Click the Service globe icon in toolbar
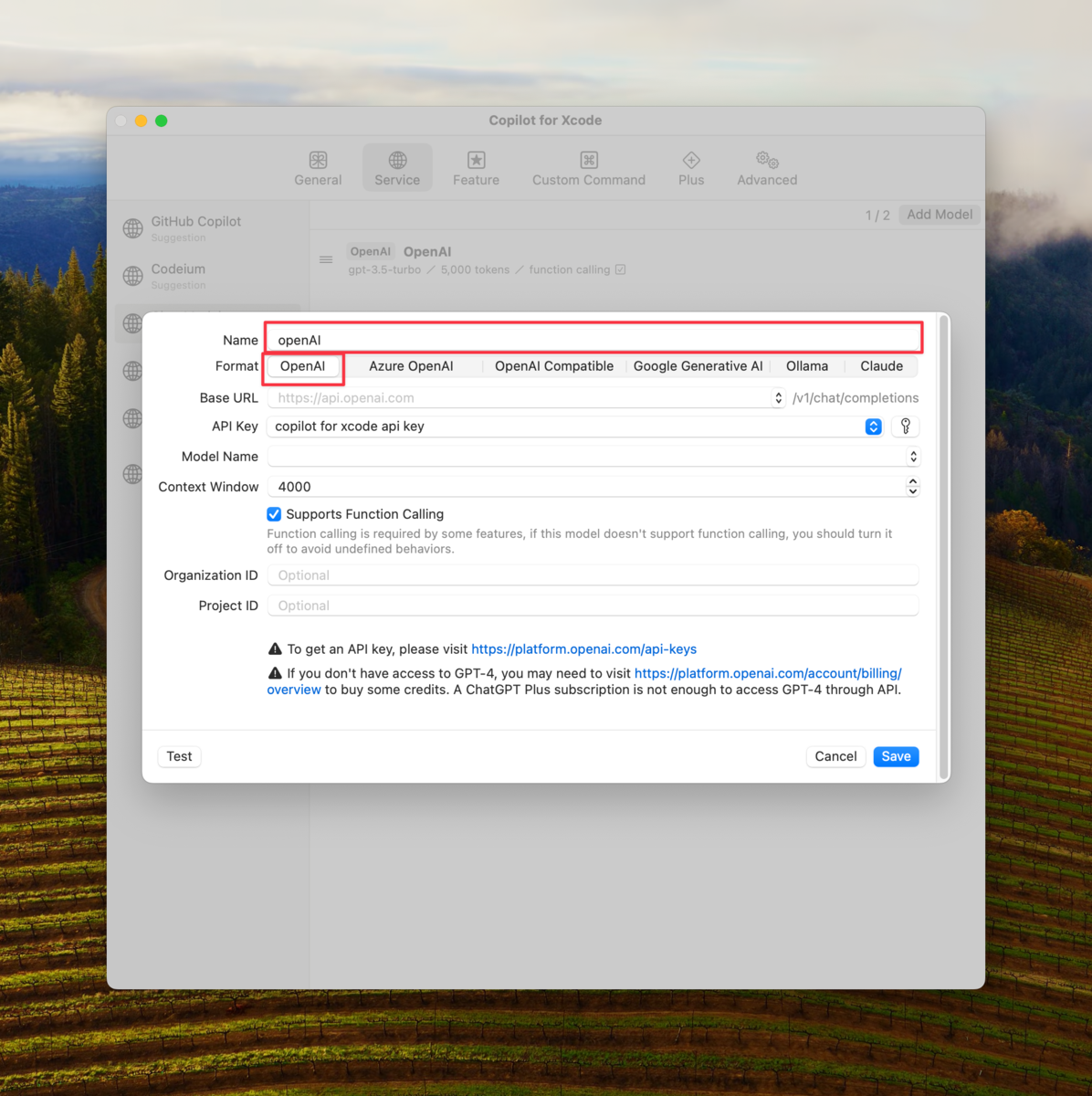Screen dimensions: 1092x1096 pyautogui.click(x=397, y=160)
